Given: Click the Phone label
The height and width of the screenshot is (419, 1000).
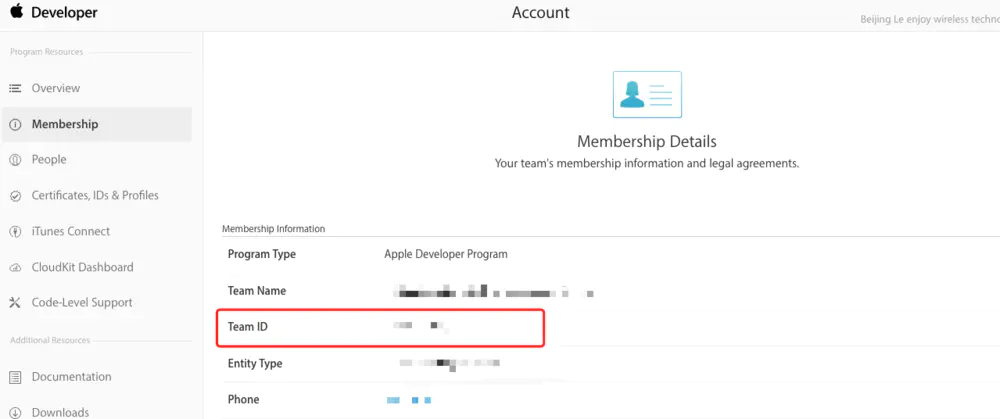Looking at the screenshot, I should coord(243,399).
